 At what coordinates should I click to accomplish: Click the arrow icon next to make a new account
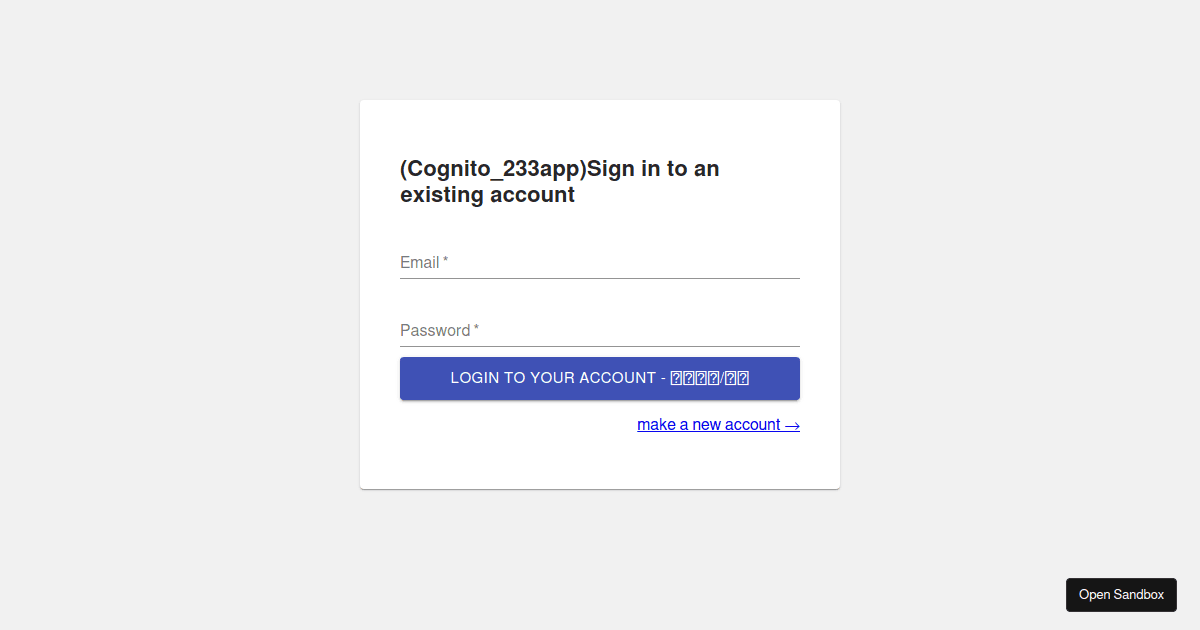(x=791, y=424)
